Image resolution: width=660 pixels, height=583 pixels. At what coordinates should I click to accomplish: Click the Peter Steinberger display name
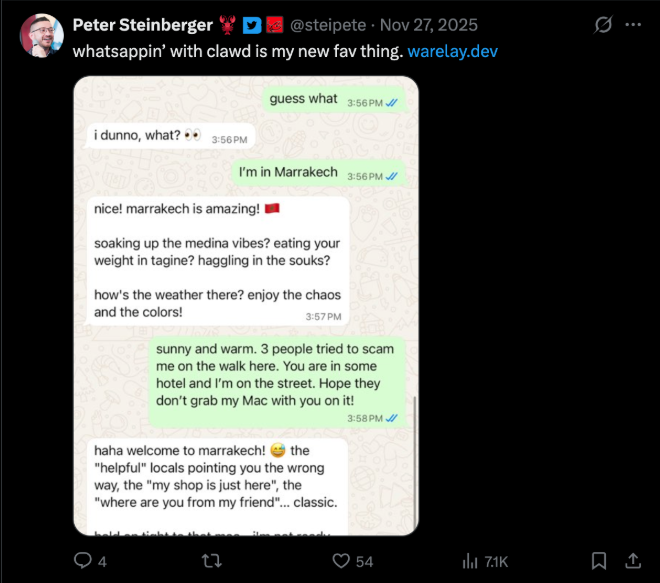[143, 25]
